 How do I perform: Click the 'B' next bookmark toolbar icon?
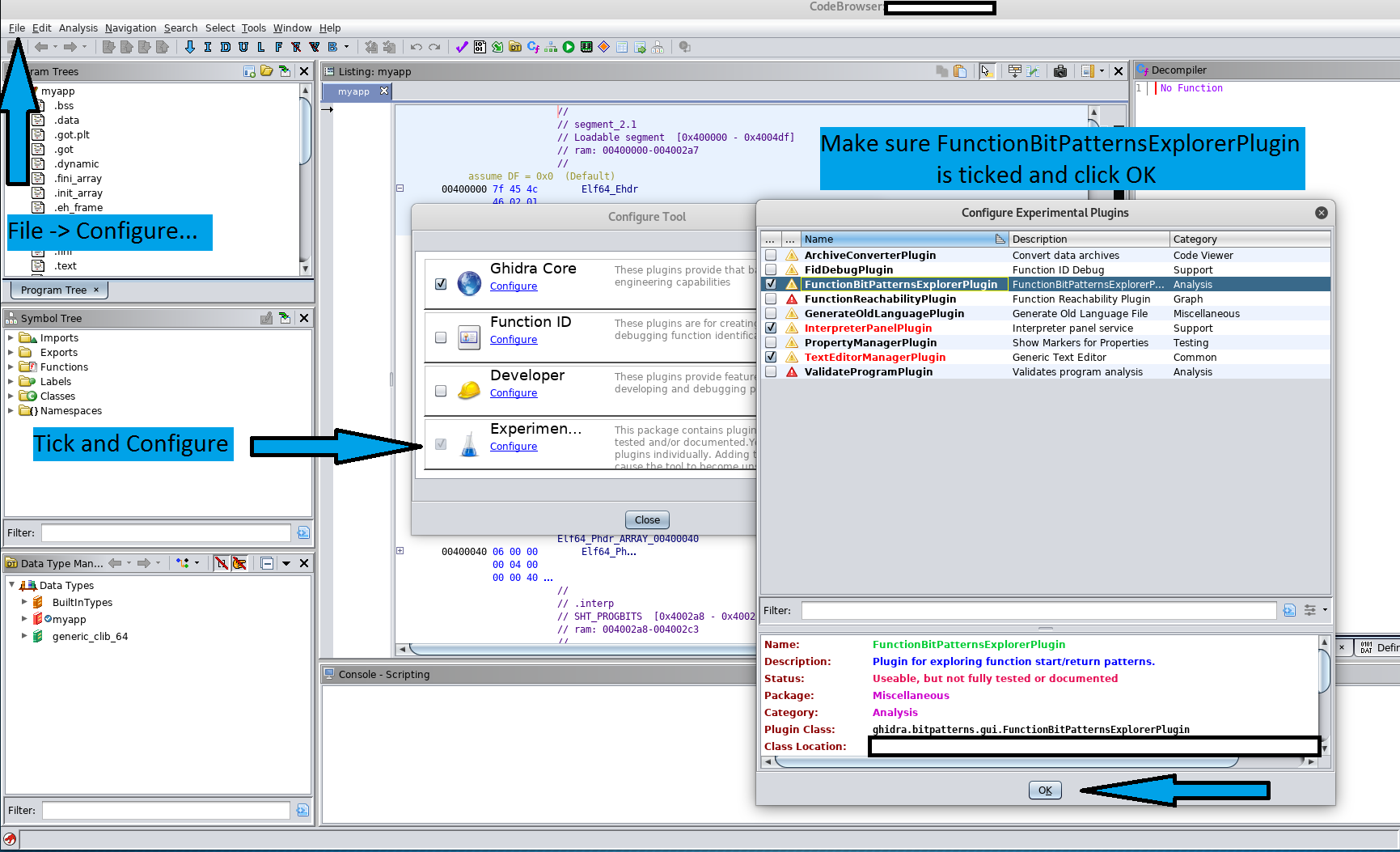tap(332, 47)
